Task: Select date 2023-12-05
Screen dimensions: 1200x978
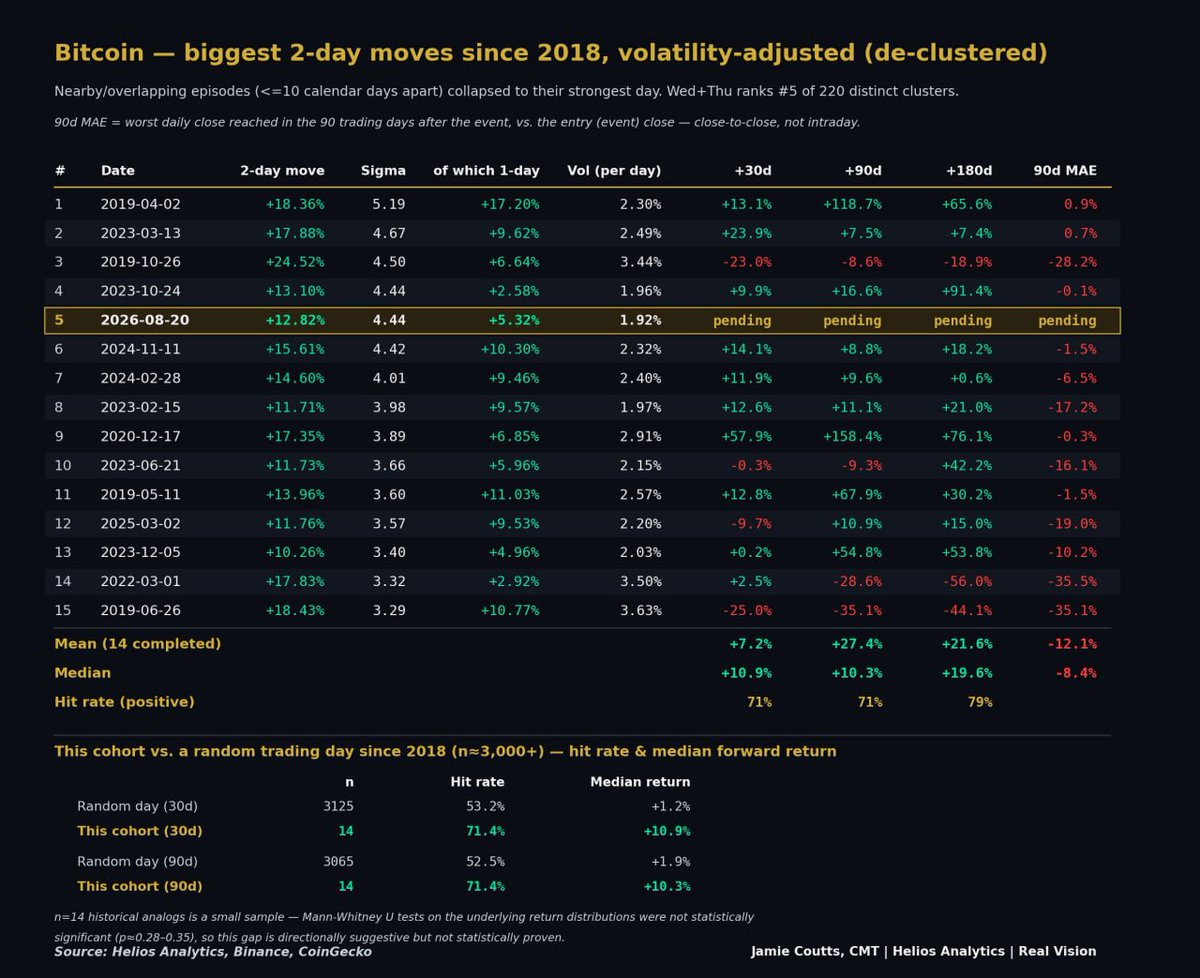Action: click(141, 552)
